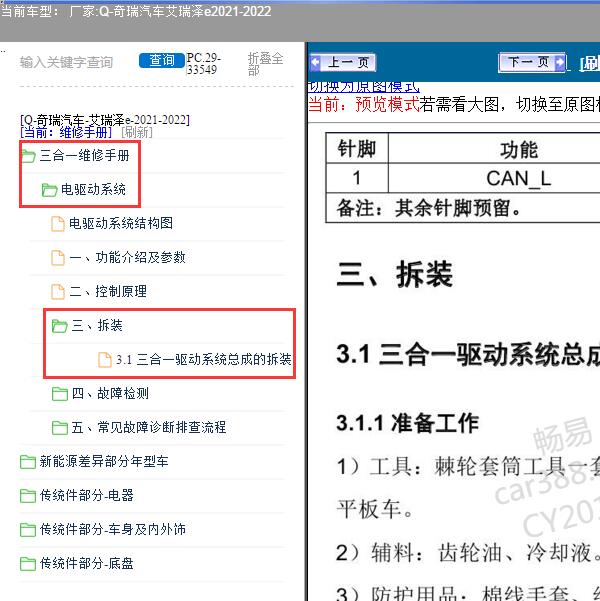
Task: Go to previous page with 上一页
Action: tap(342, 62)
